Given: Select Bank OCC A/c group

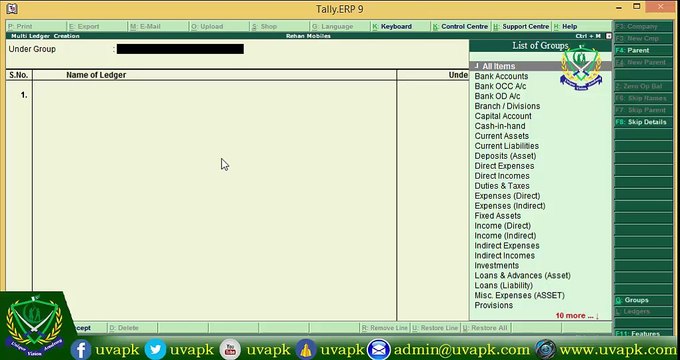Looking at the screenshot, I should pos(500,86).
